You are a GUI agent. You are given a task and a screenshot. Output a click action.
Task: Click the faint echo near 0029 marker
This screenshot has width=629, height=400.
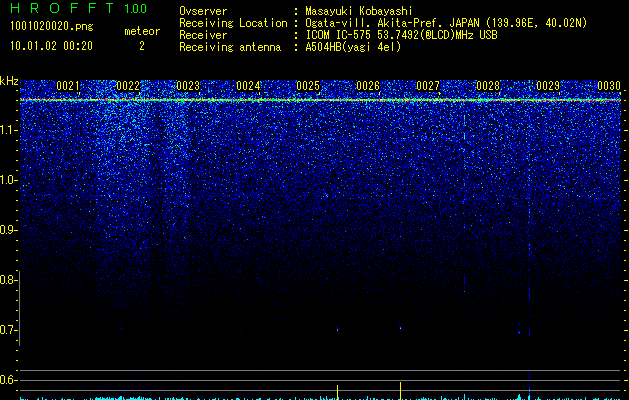(x=519, y=329)
